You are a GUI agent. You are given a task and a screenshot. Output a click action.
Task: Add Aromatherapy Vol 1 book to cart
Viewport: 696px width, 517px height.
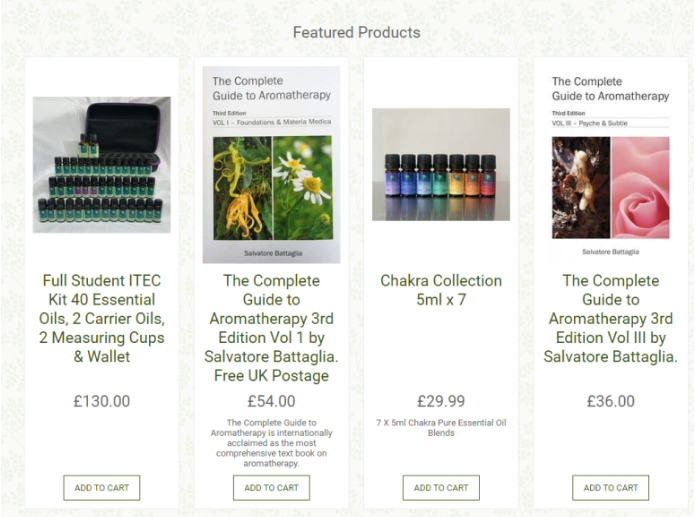pos(271,488)
